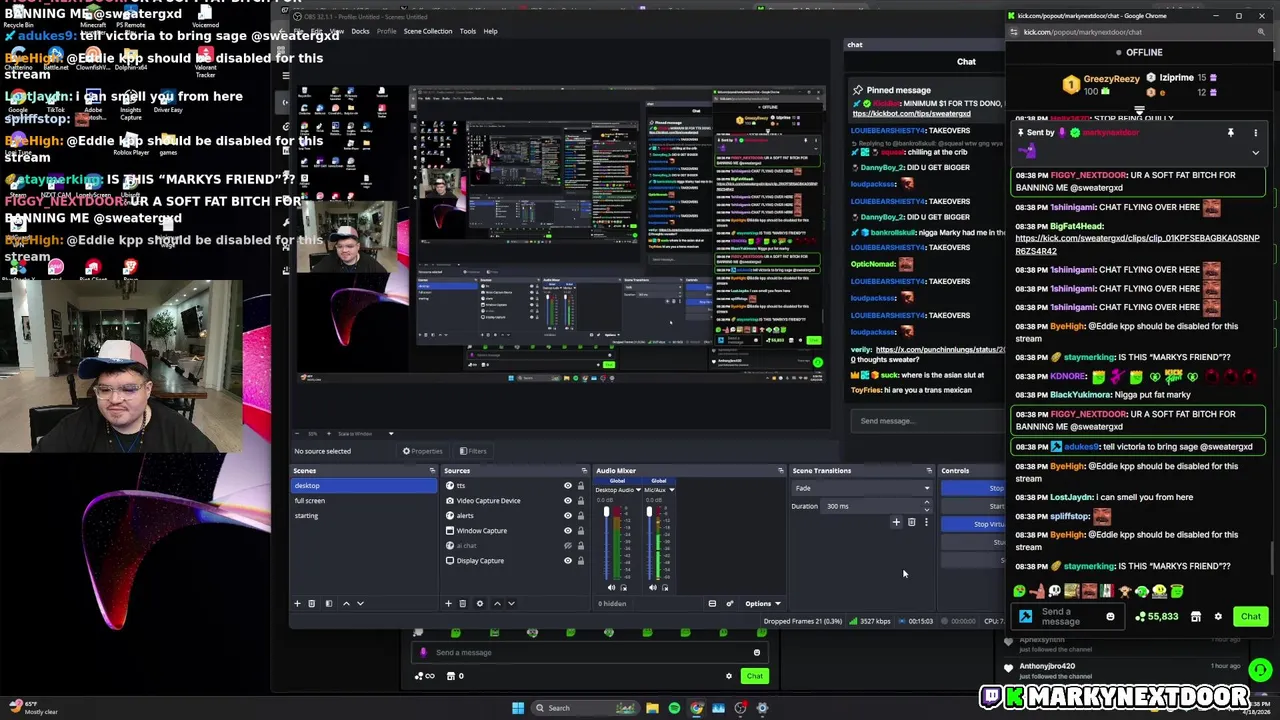This screenshot has height=720, width=1280.
Task: Unpin the pinned Kick chat message
Action: pyautogui.click(x=1230, y=132)
